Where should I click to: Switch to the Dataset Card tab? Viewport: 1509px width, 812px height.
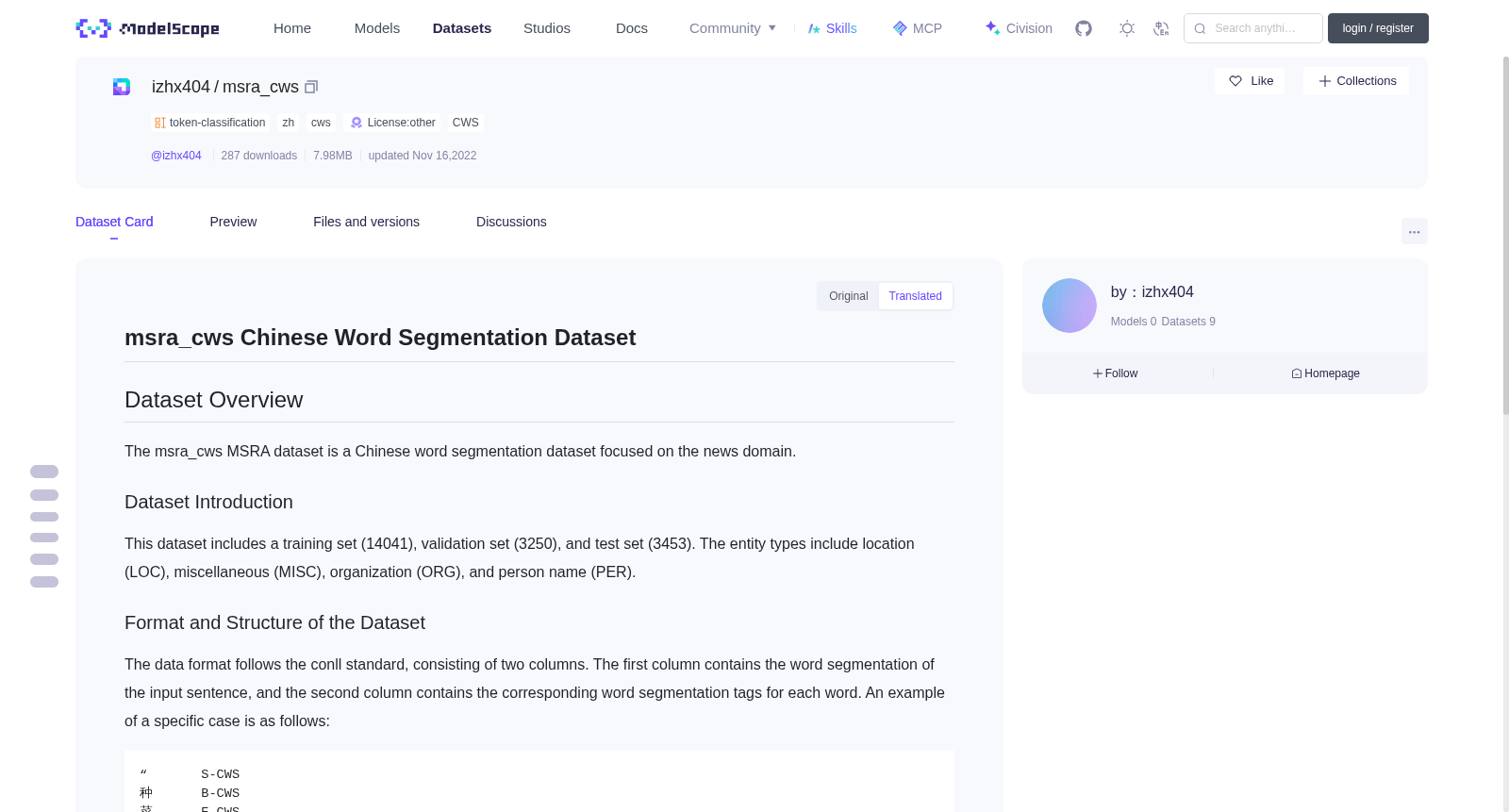(114, 222)
